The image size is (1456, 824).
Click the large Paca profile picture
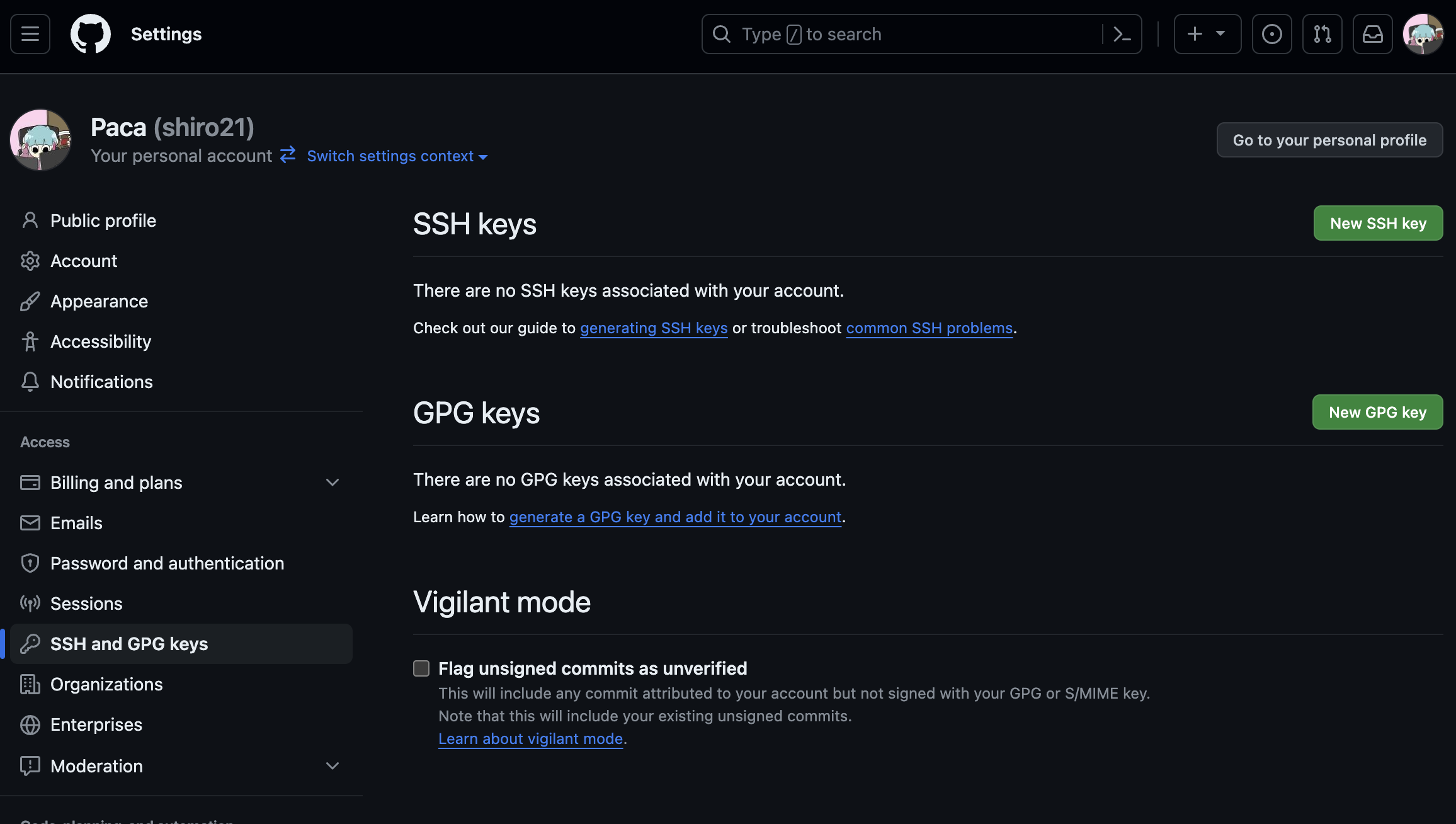tap(40, 140)
